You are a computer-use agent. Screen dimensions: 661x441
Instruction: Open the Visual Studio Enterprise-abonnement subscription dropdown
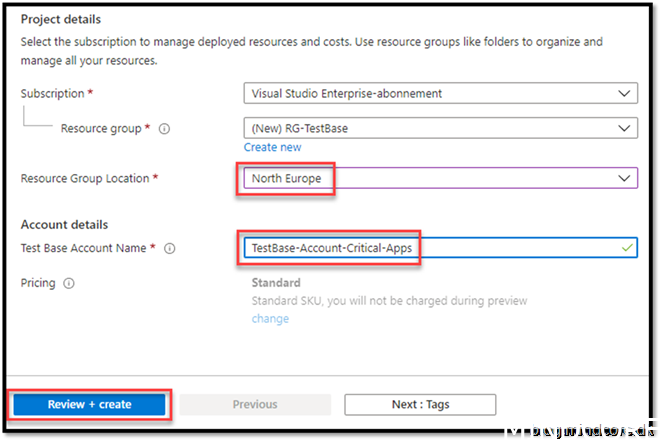[440, 94]
